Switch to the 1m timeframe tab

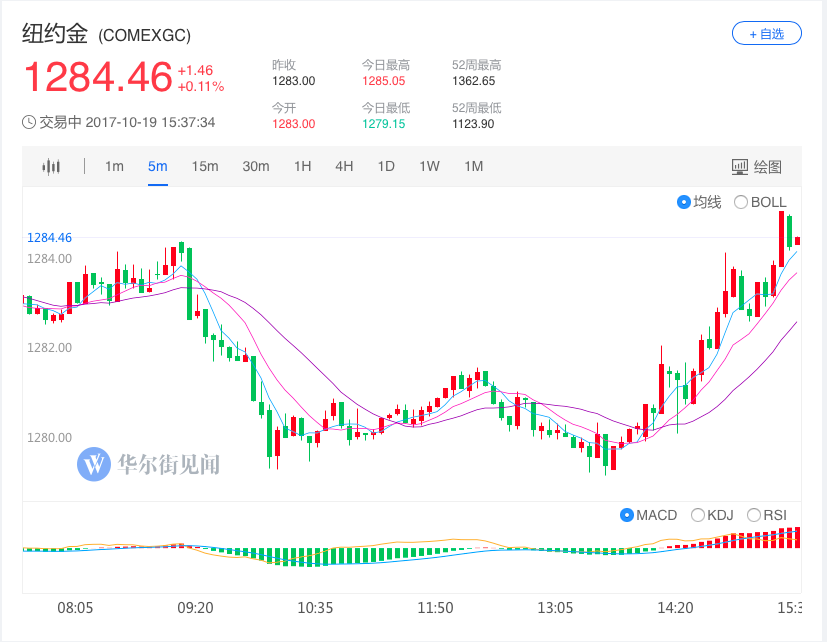coord(114,167)
